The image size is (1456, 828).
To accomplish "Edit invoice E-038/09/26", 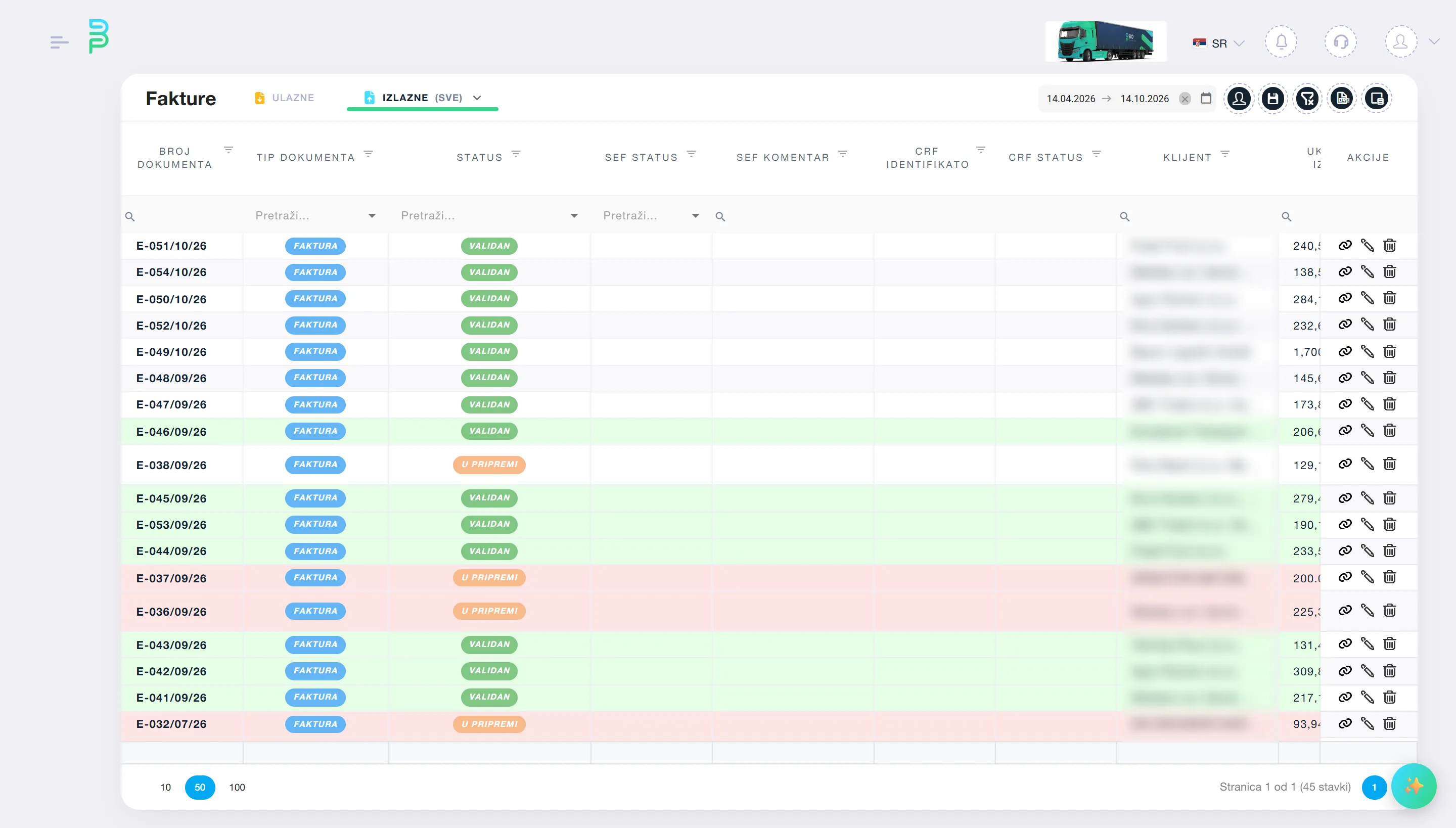I will (x=1367, y=464).
